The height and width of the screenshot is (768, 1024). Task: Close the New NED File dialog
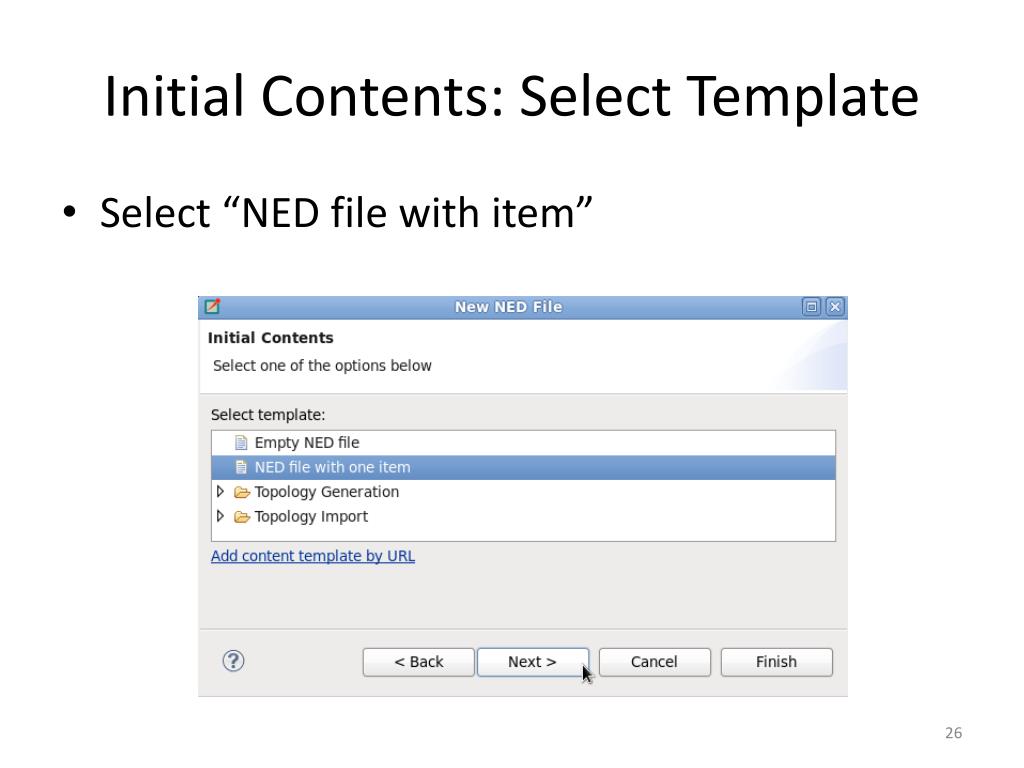point(835,306)
